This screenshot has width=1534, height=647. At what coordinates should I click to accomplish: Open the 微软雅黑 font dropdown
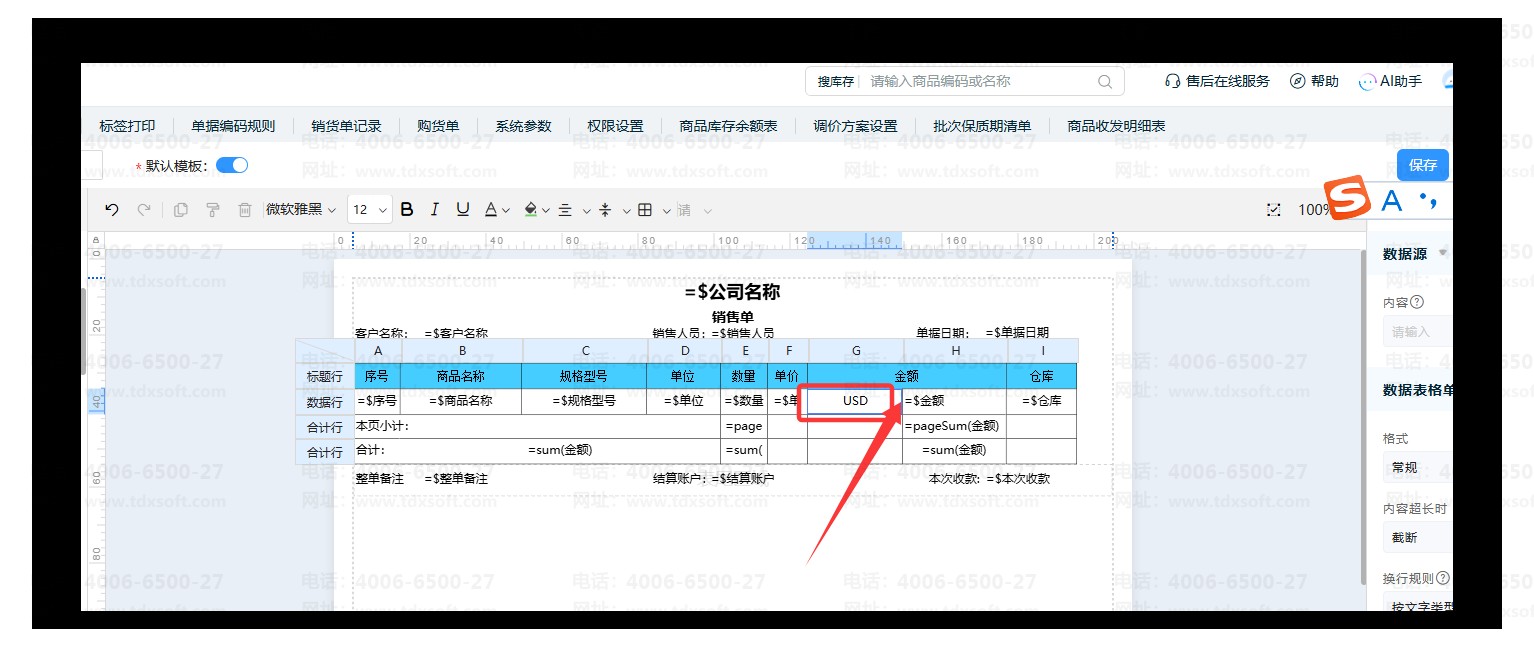pos(302,210)
